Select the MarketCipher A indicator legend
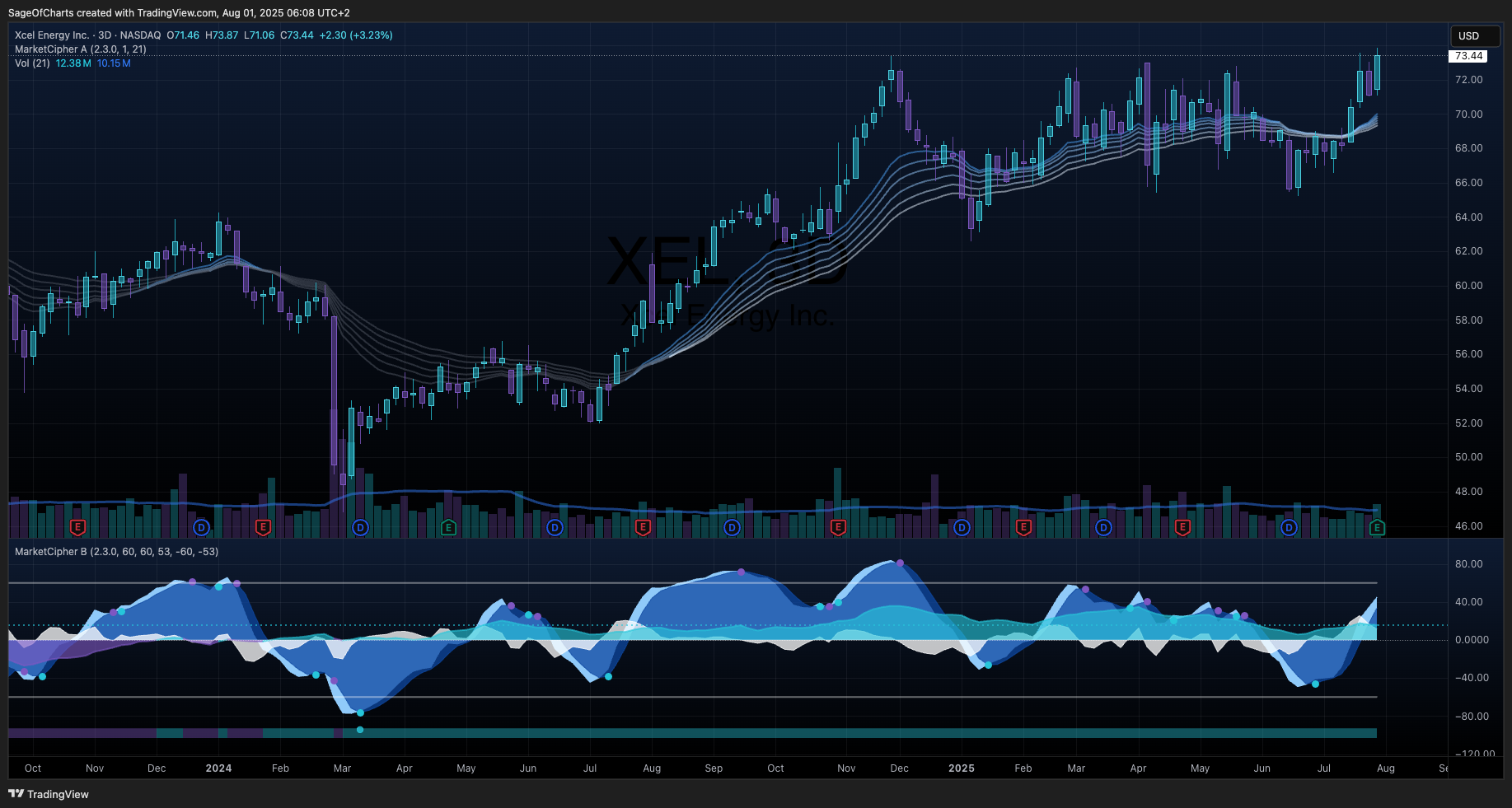This screenshot has width=1512, height=808. click(81, 49)
